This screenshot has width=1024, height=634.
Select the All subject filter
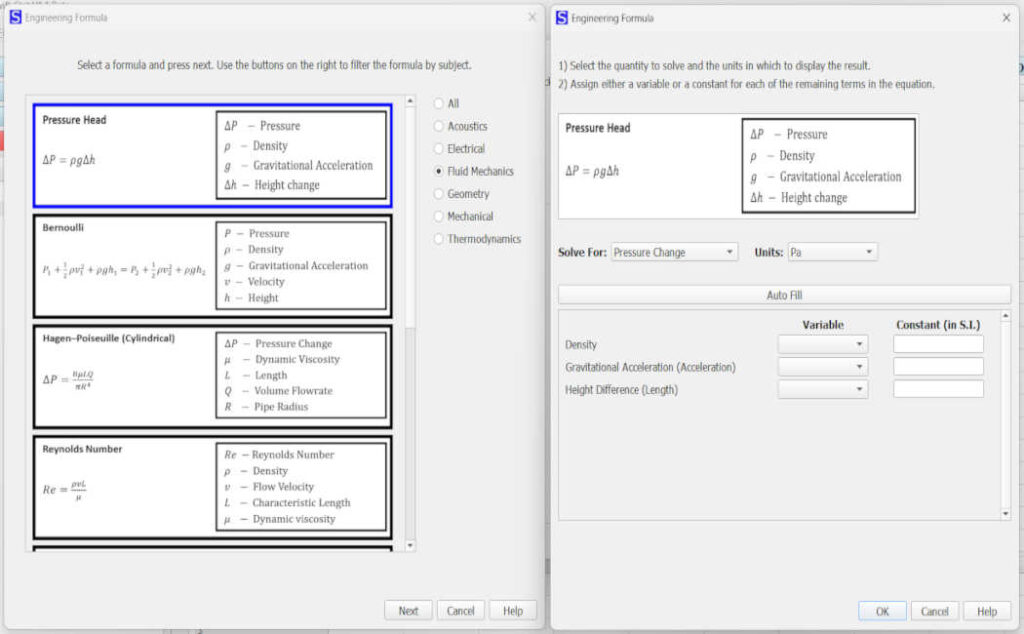point(440,104)
